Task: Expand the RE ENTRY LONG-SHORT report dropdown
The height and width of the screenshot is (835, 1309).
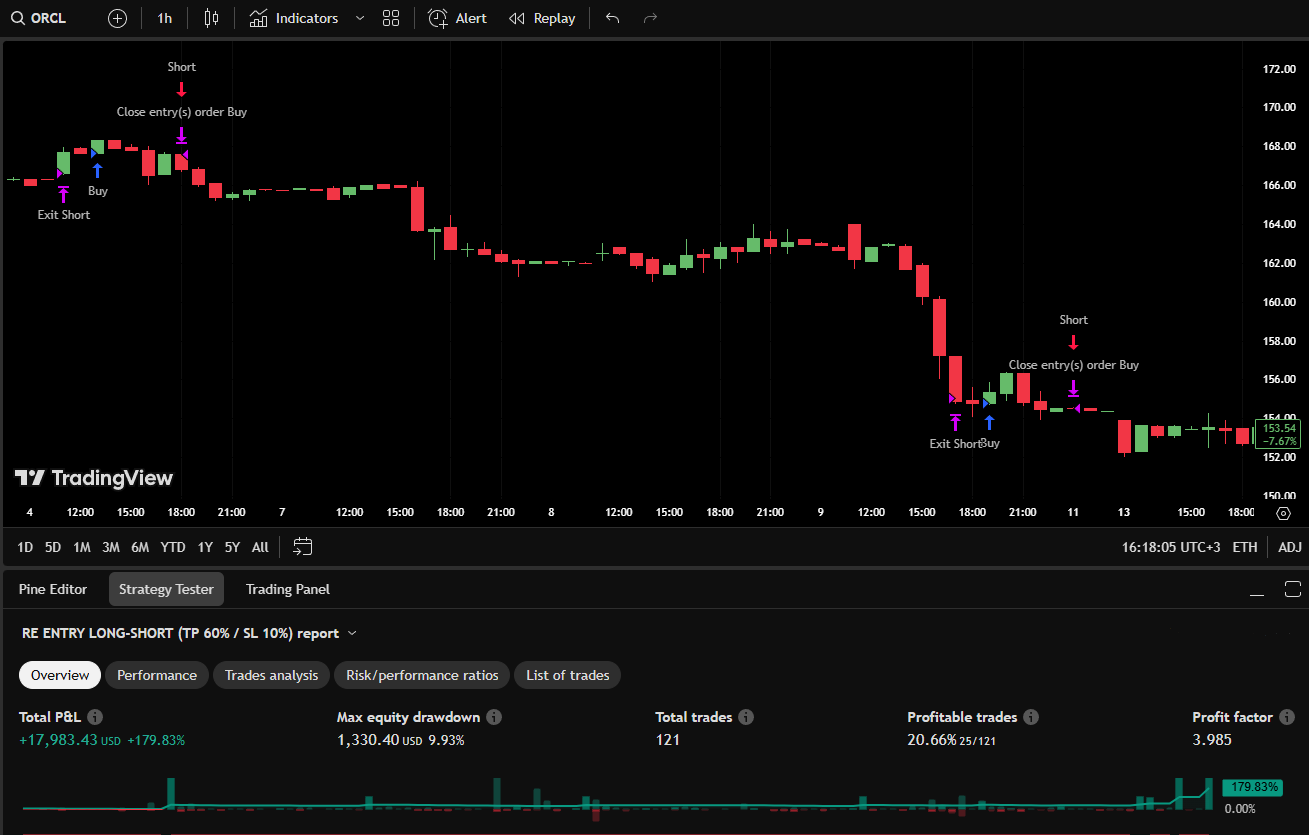Action: [x=352, y=633]
